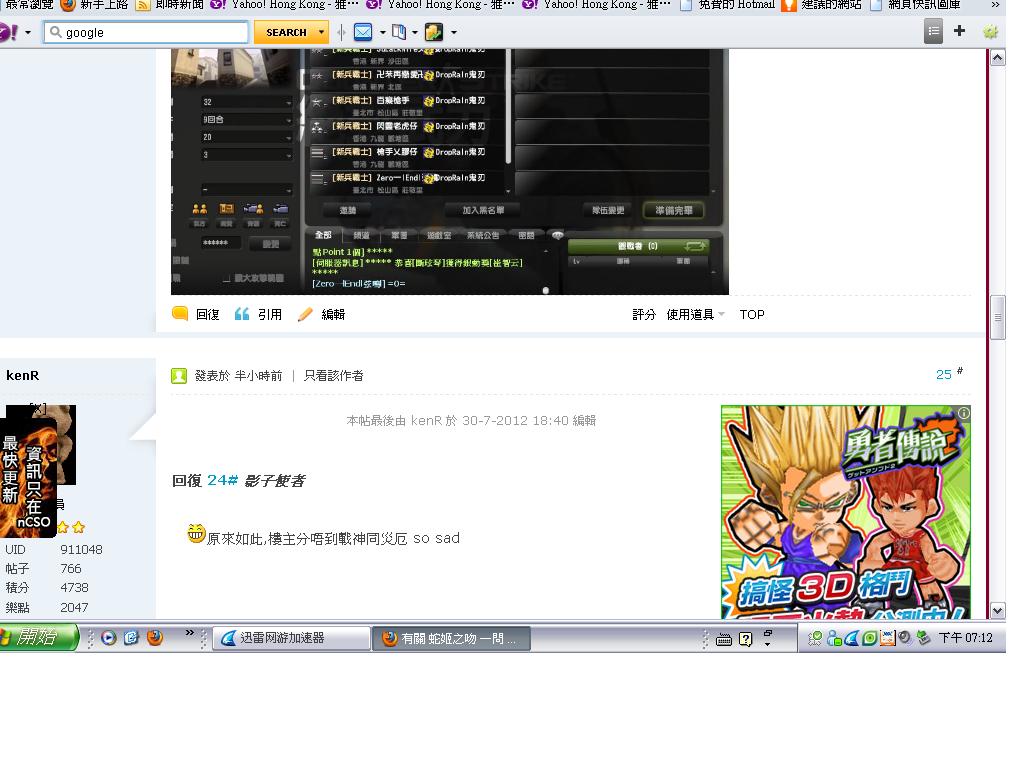Click the 引用 quote link
This screenshot has width=1024, height=768.
[x=270, y=314]
